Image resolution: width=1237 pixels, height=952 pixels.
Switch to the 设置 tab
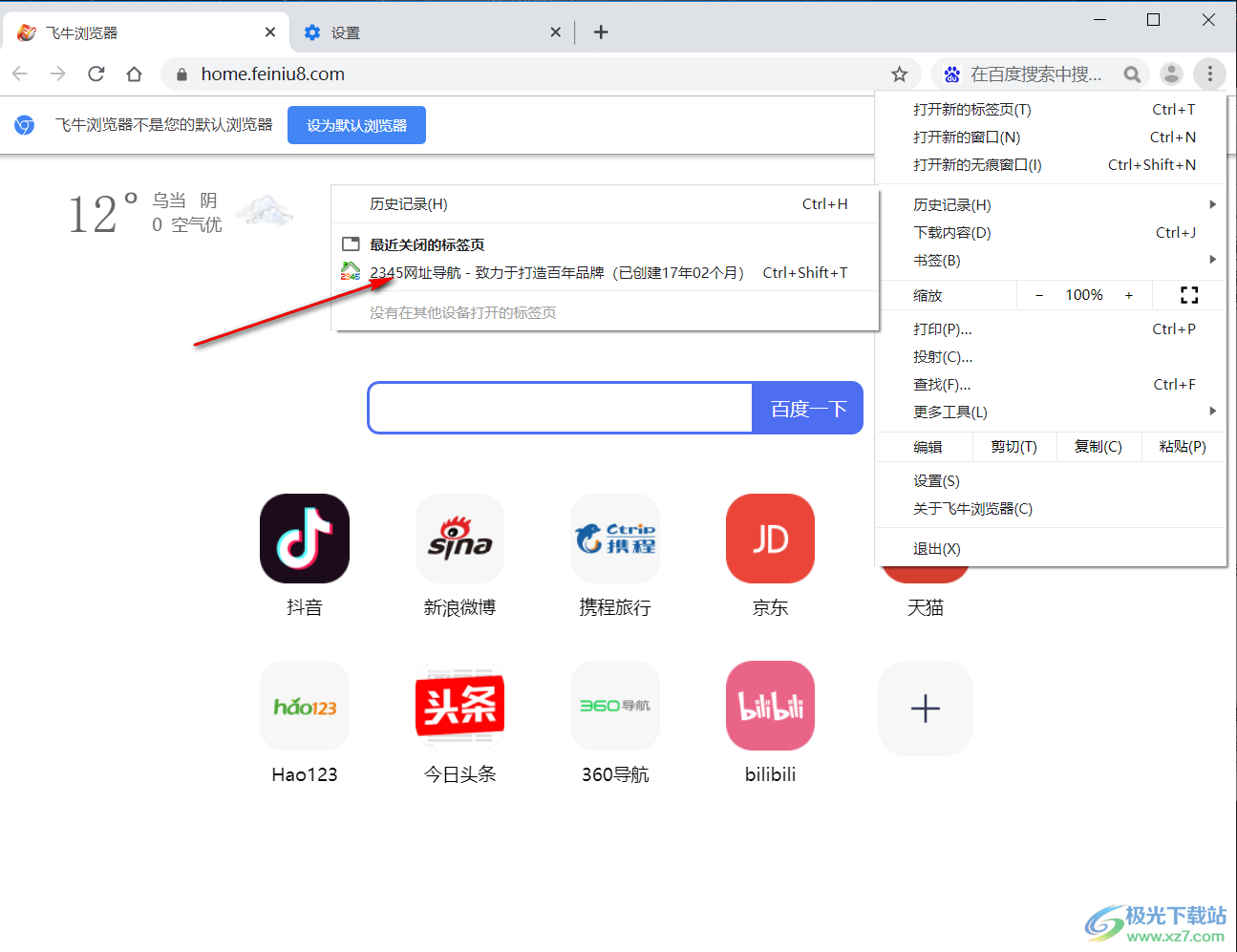coord(430,32)
